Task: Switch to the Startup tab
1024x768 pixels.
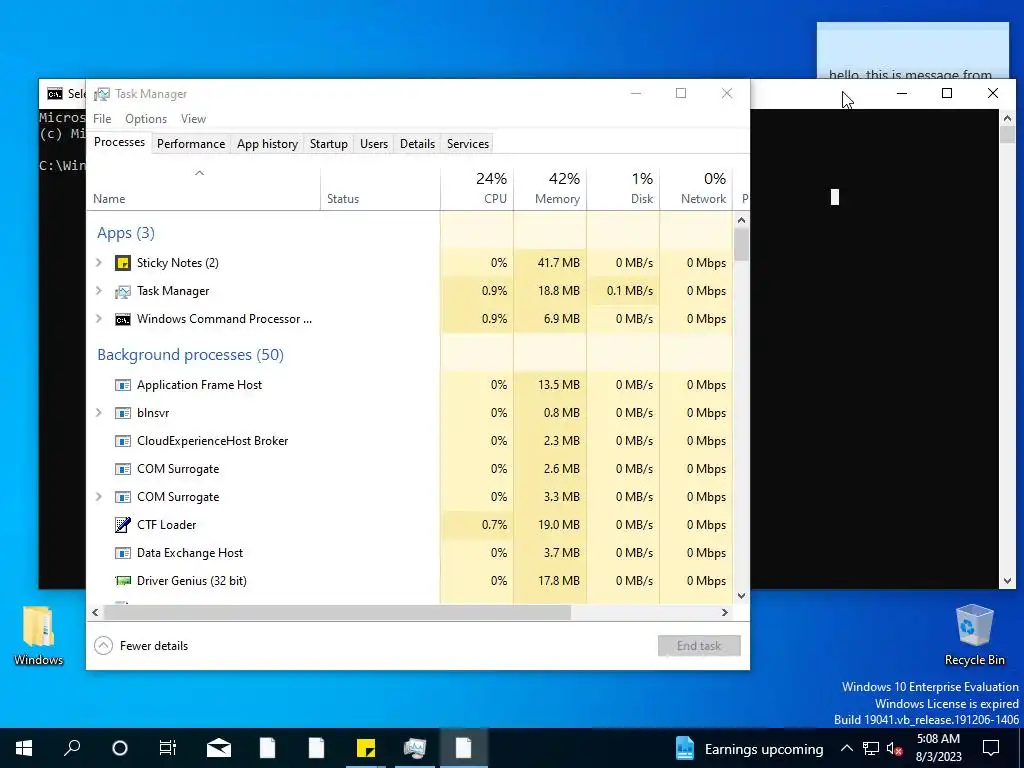Action: (x=328, y=144)
